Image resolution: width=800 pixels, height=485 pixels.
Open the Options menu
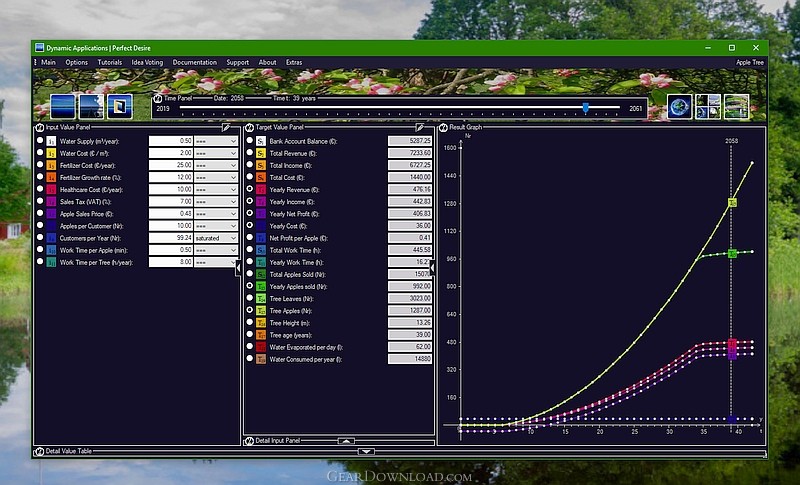77,62
